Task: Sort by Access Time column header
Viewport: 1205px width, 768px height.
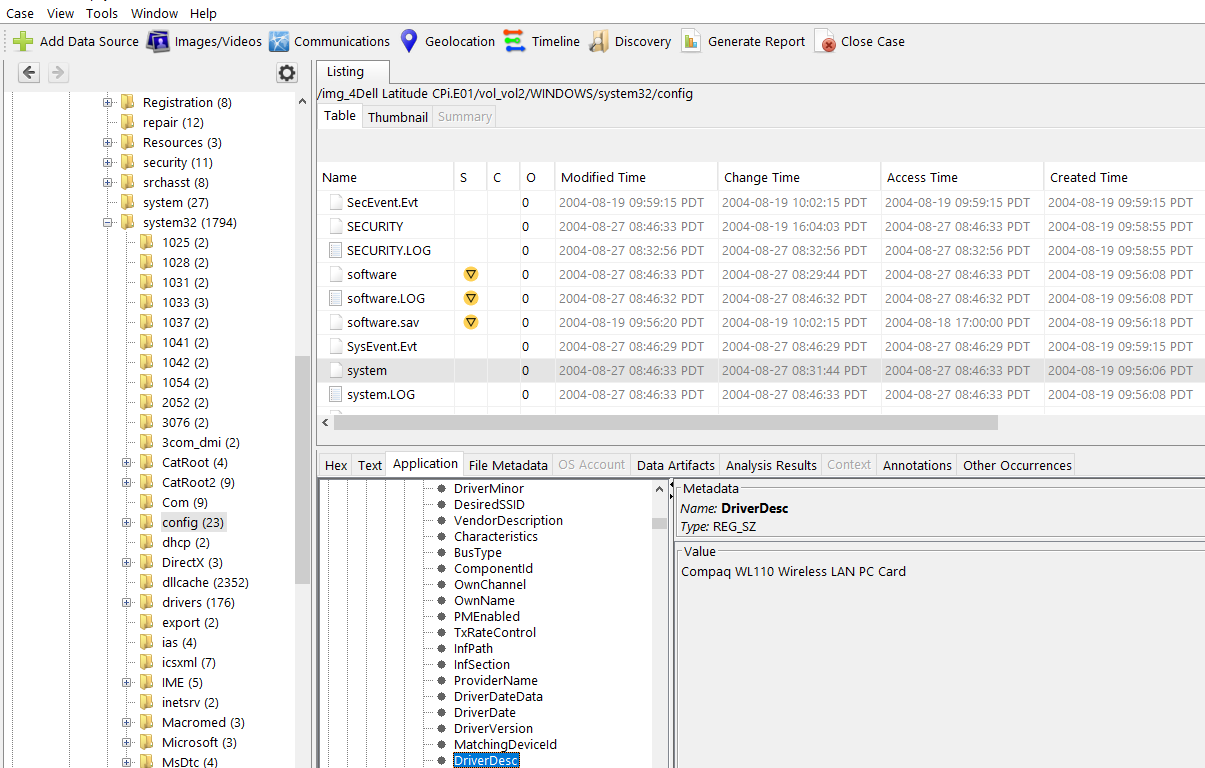Action: (x=961, y=177)
